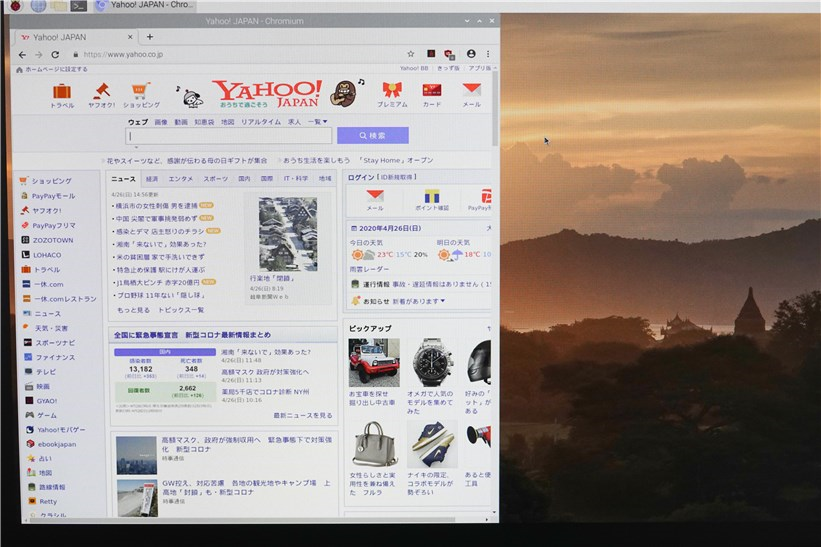Switch to the IT・科学 news tab
The image size is (821, 547).
pos(296,178)
